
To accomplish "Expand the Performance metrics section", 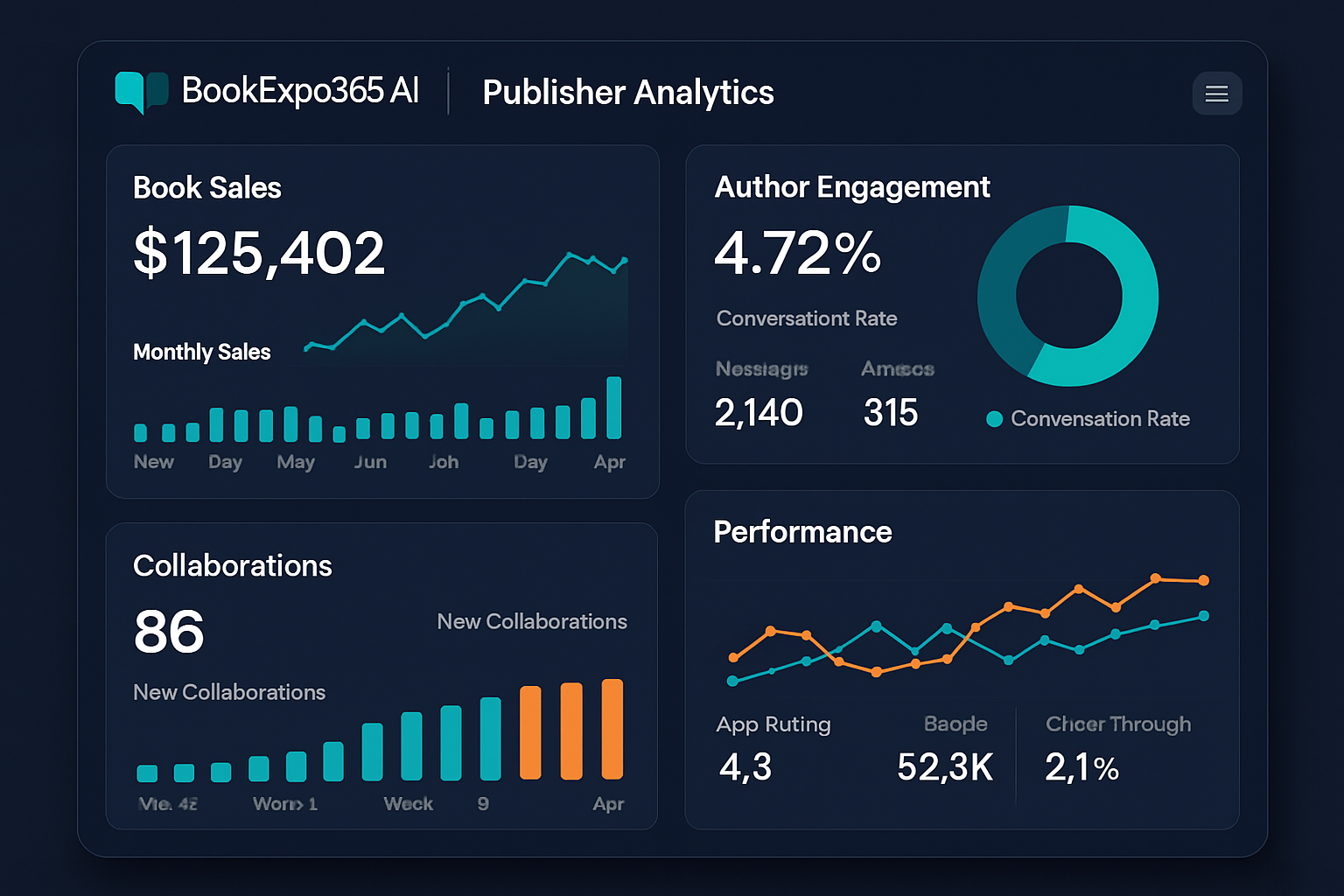I will coord(802,532).
